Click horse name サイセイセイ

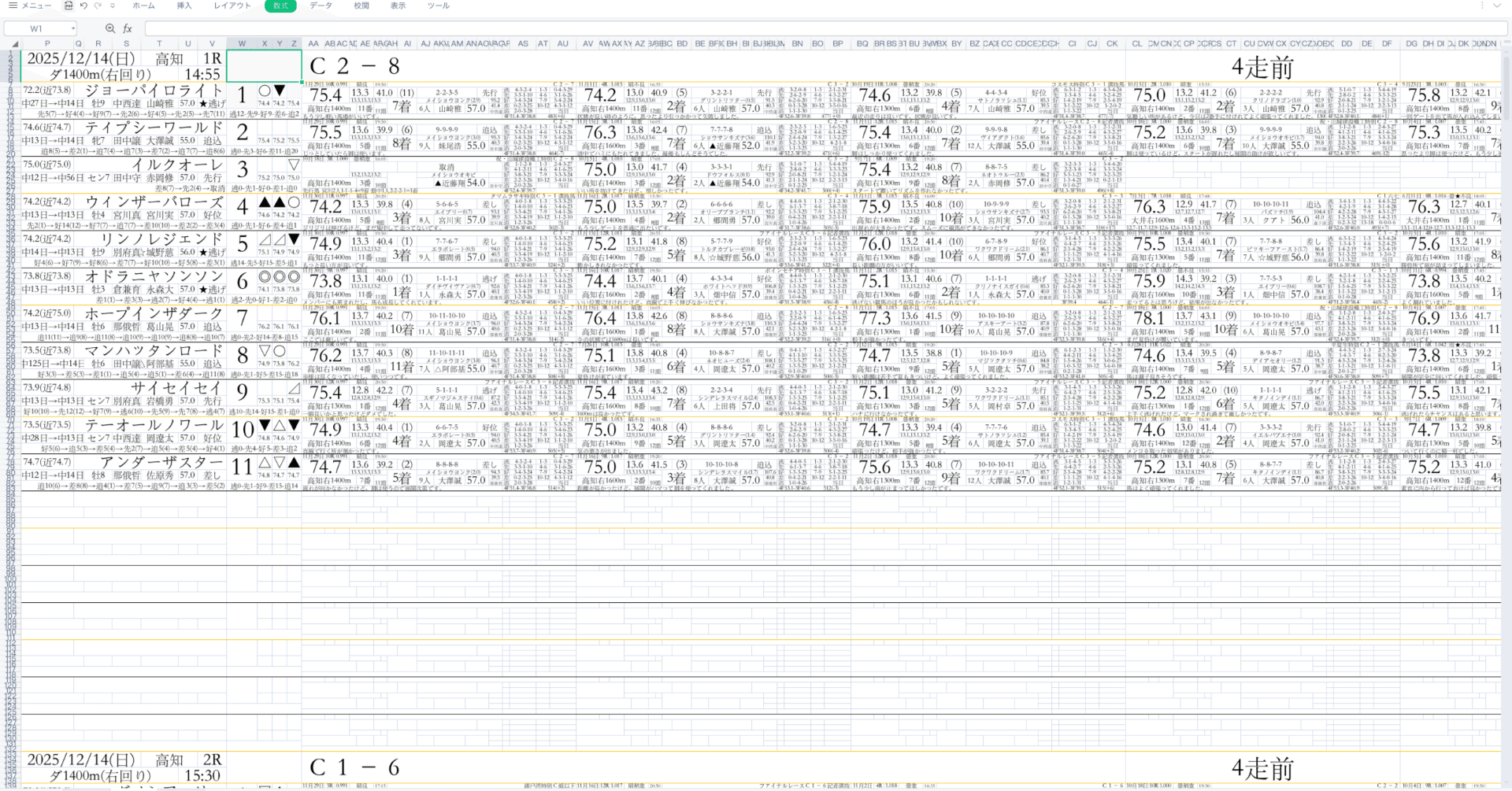[x=176, y=388]
